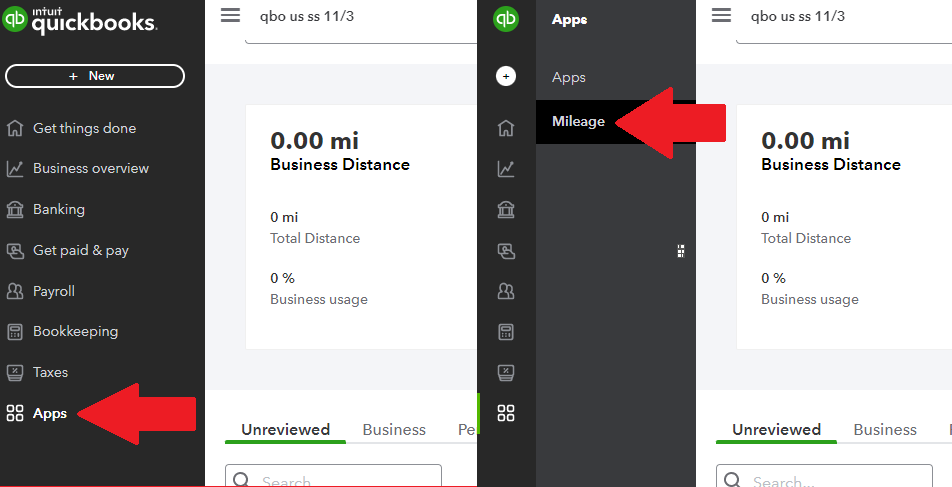Click the Search field in left screenshot
This screenshot has width=952, height=487.
(x=333, y=476)
